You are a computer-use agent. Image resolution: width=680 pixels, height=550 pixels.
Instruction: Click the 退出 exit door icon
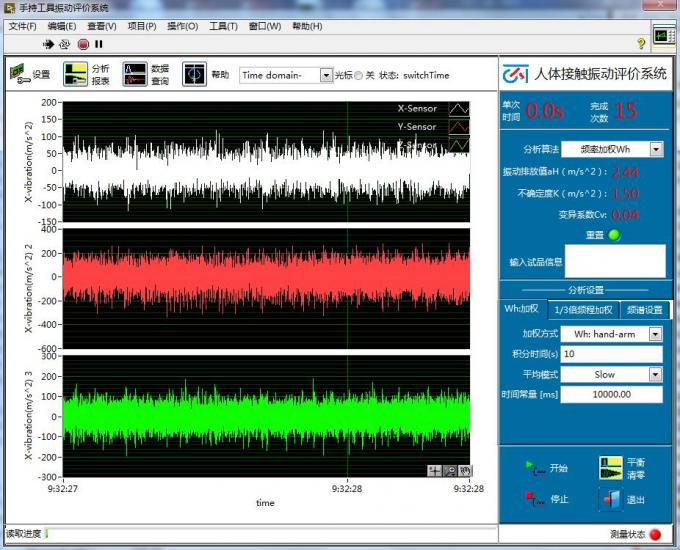coord(610,498)
